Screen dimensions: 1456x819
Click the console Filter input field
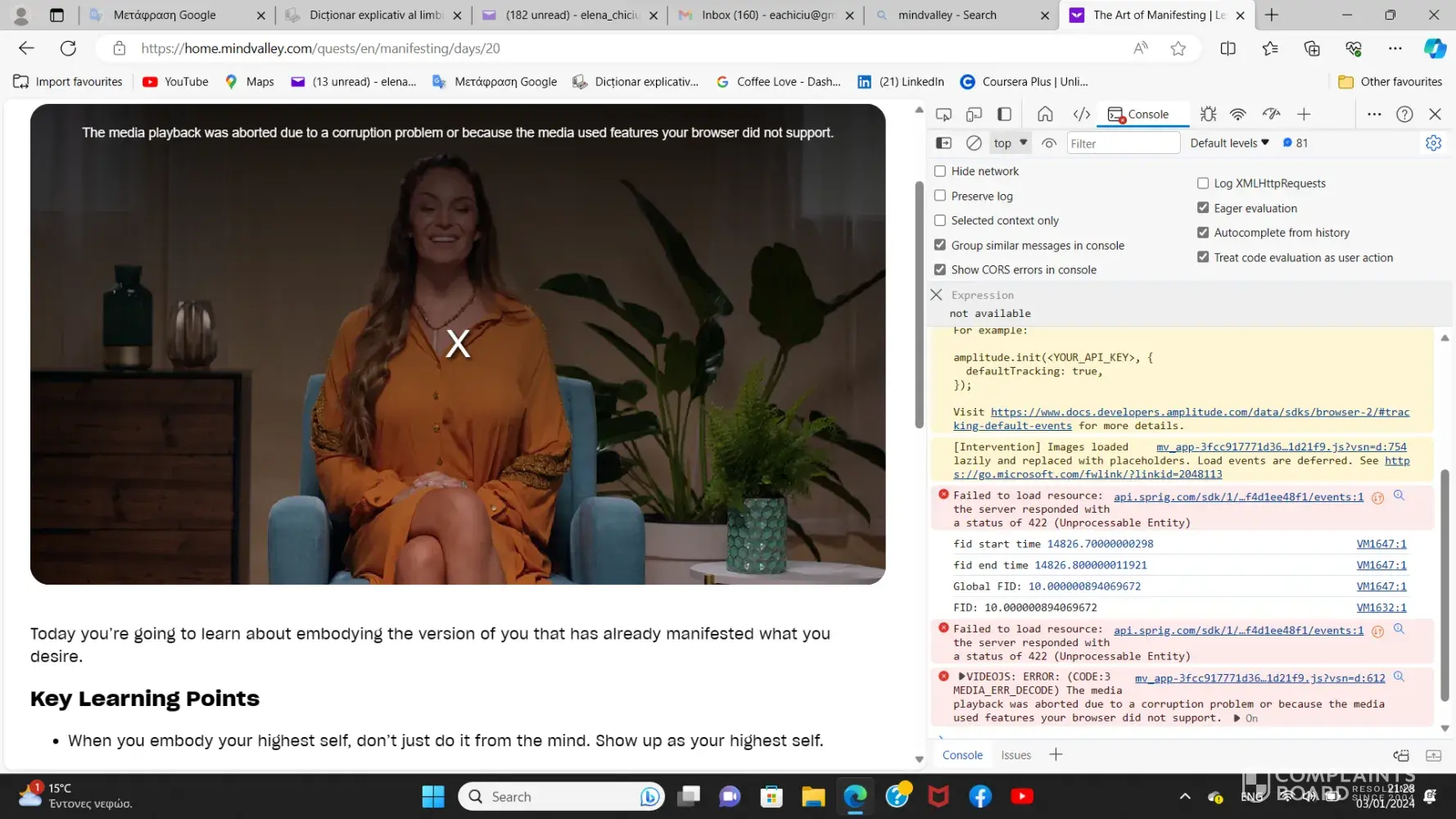coord(1123,143)
